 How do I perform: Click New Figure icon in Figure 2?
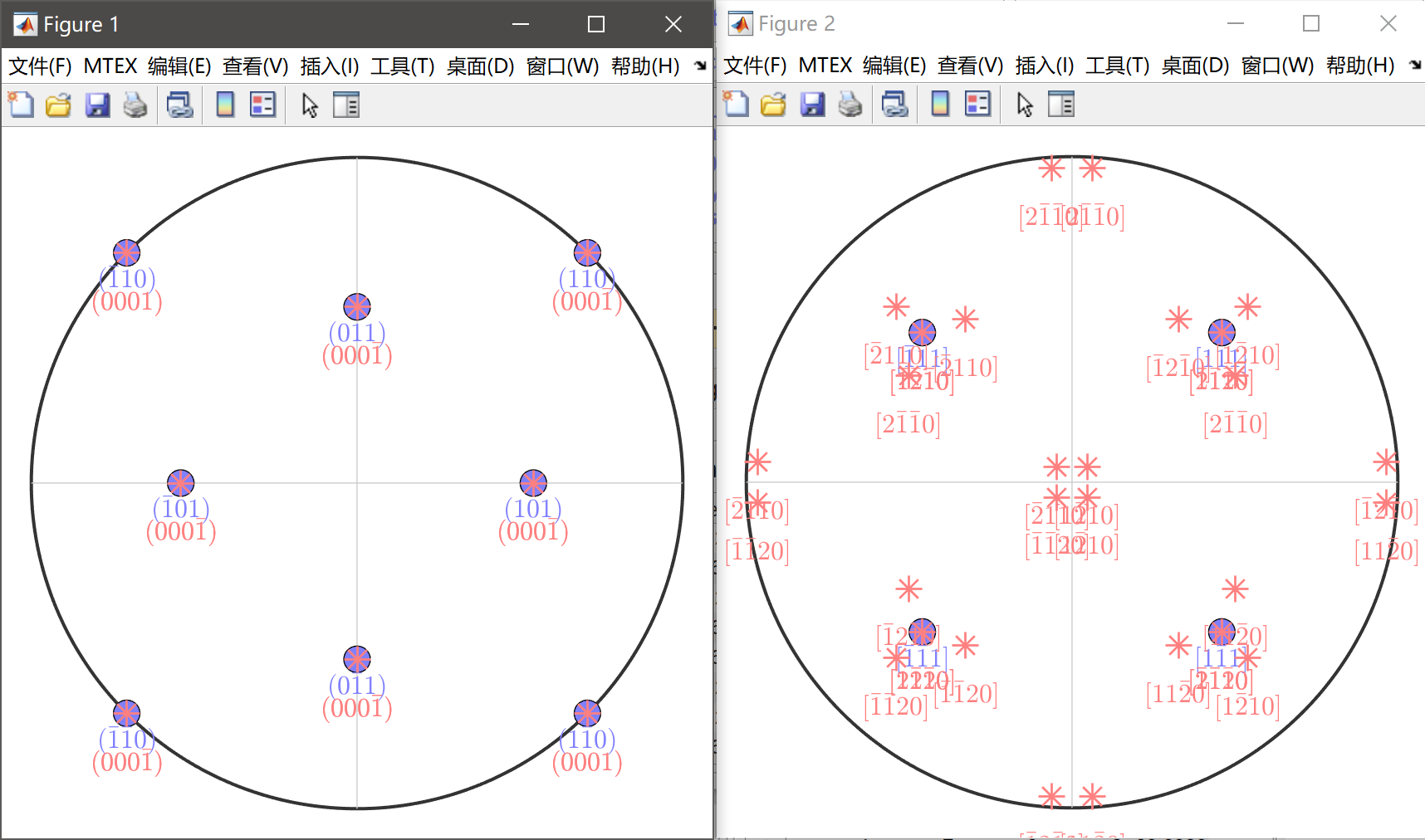736,104
